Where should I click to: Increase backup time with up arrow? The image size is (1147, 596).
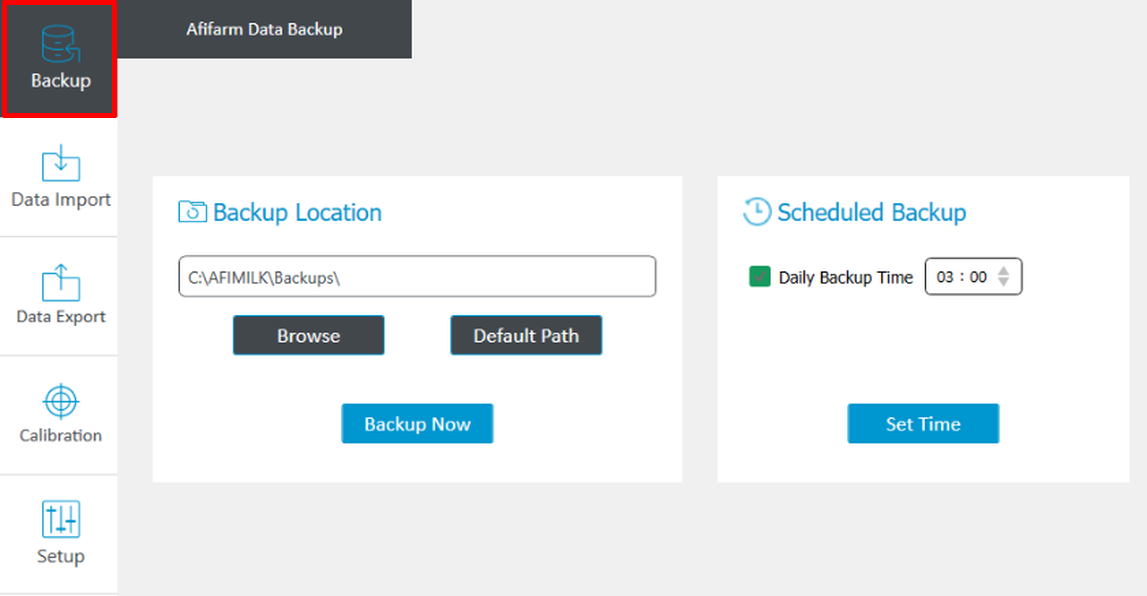1004,271
